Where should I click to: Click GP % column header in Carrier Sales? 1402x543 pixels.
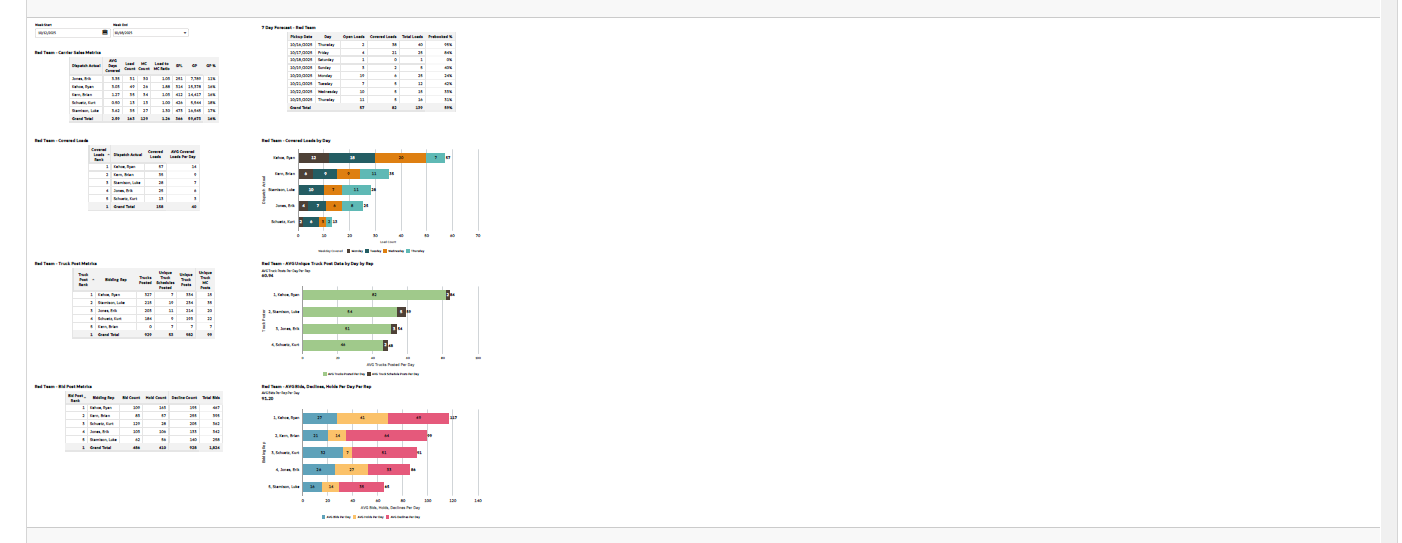click(210, 66)
